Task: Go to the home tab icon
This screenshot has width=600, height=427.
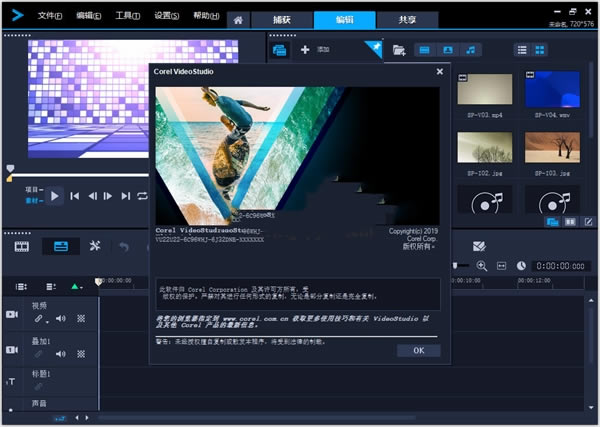Action: point(236,19)
